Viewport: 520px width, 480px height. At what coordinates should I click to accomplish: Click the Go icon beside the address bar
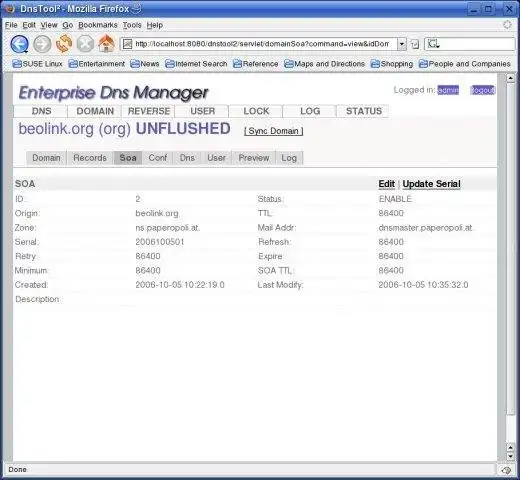coord(415,44)
